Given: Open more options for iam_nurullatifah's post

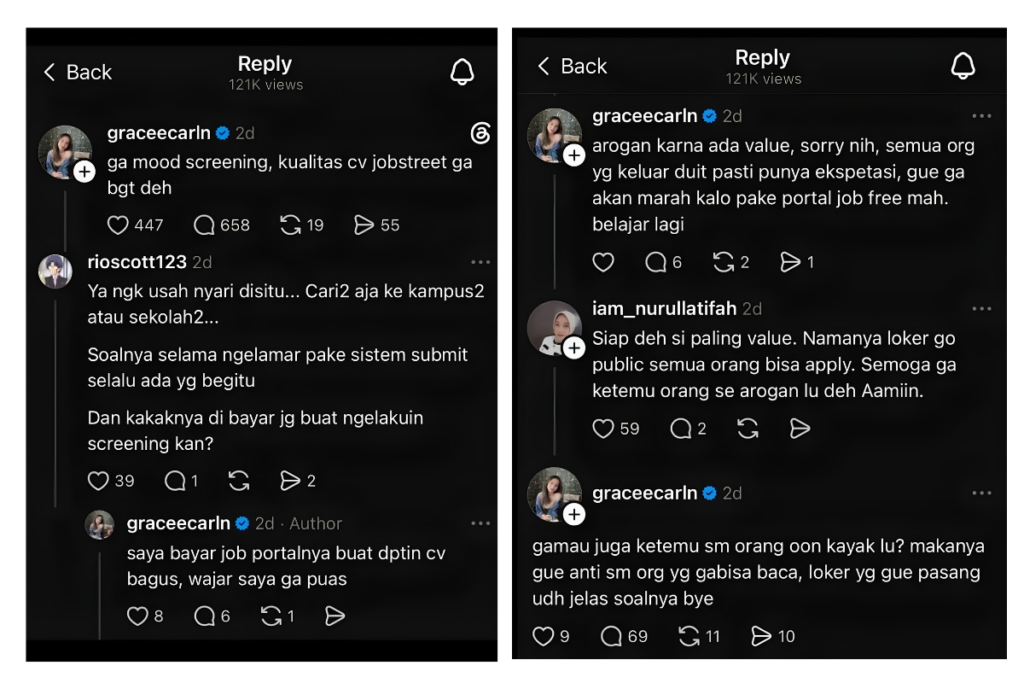Looking at the screenshot, I should pyautogui.click(x=982, y=309).
